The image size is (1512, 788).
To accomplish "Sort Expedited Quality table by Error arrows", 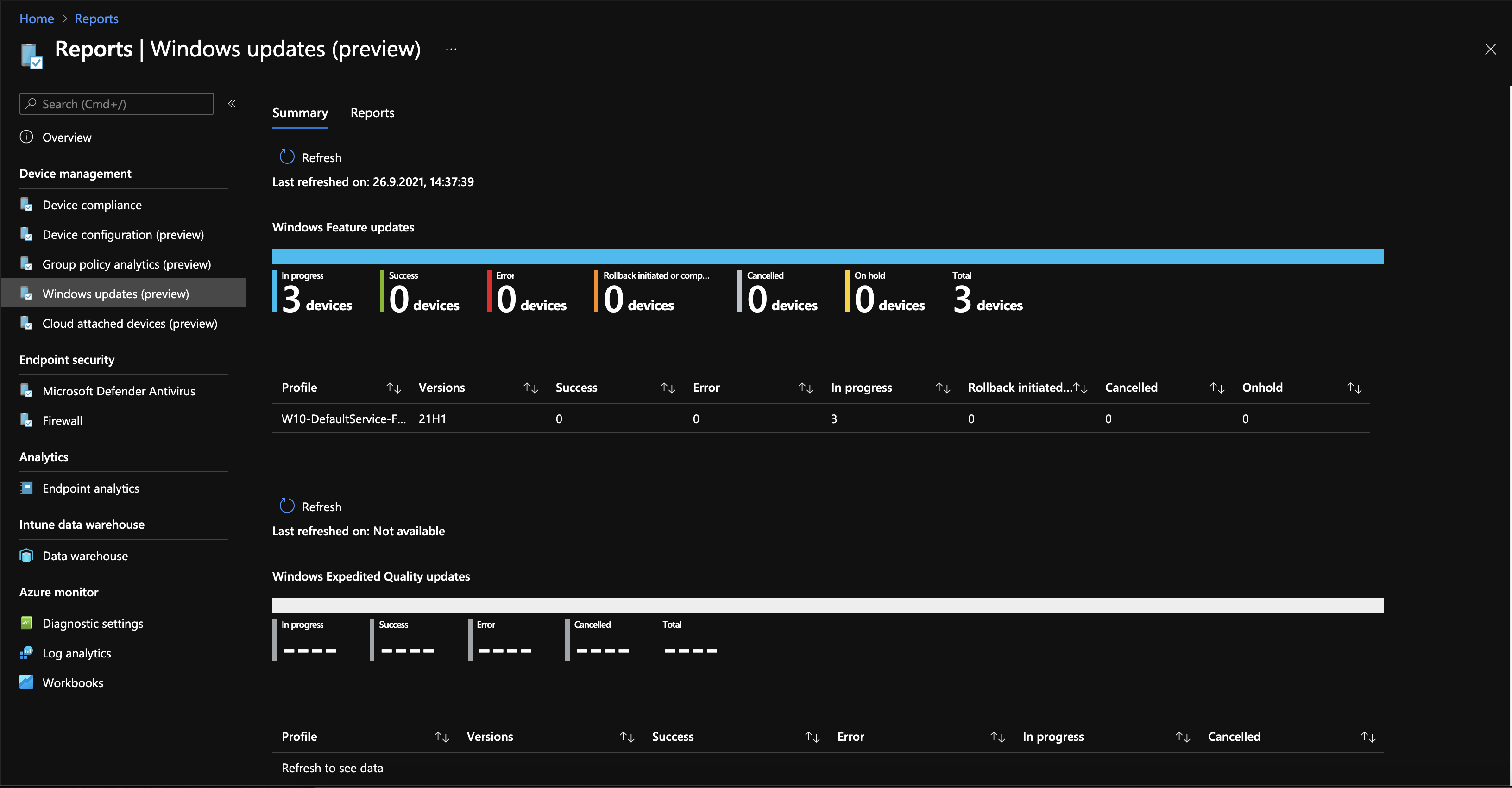I will pyautogui.click(x=998, y=737).
